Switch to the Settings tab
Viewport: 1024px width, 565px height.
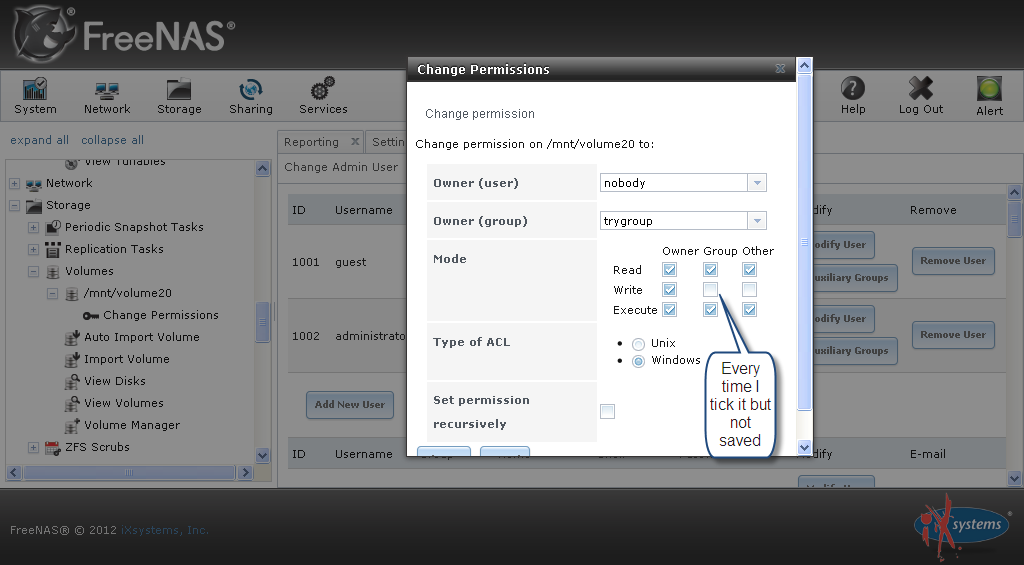387,142
